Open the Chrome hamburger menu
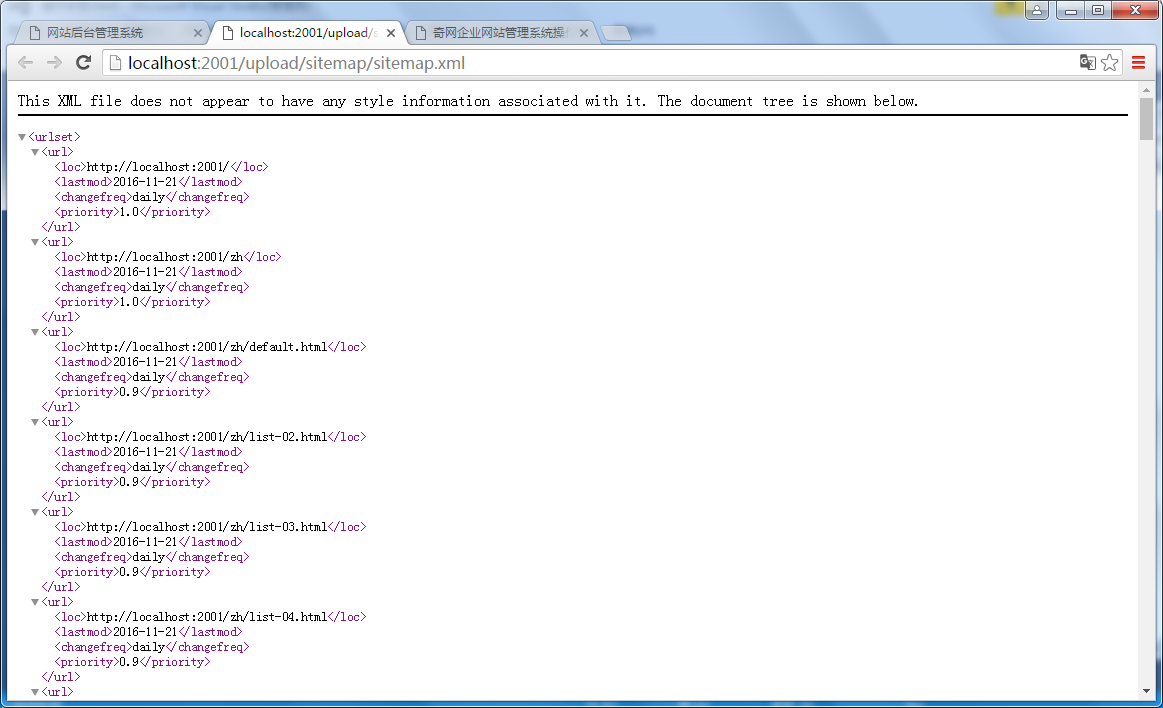Viewport: 1163px width, 708px height. click(x=1138, y=63)
